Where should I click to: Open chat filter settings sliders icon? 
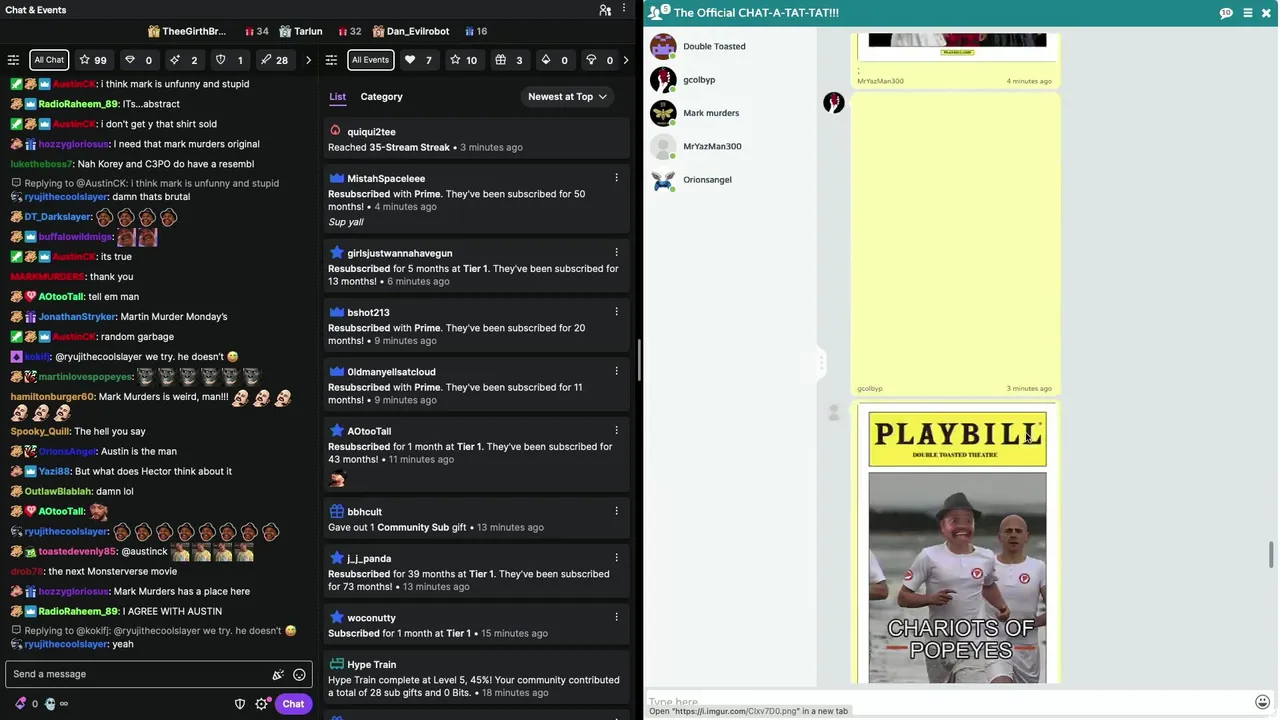13,60
